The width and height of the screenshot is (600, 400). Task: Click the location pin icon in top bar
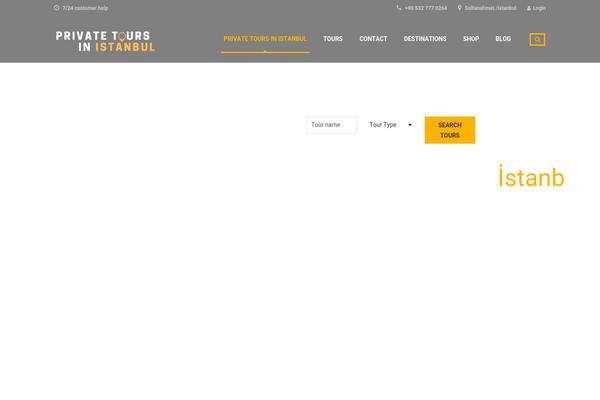coord(460,8)
